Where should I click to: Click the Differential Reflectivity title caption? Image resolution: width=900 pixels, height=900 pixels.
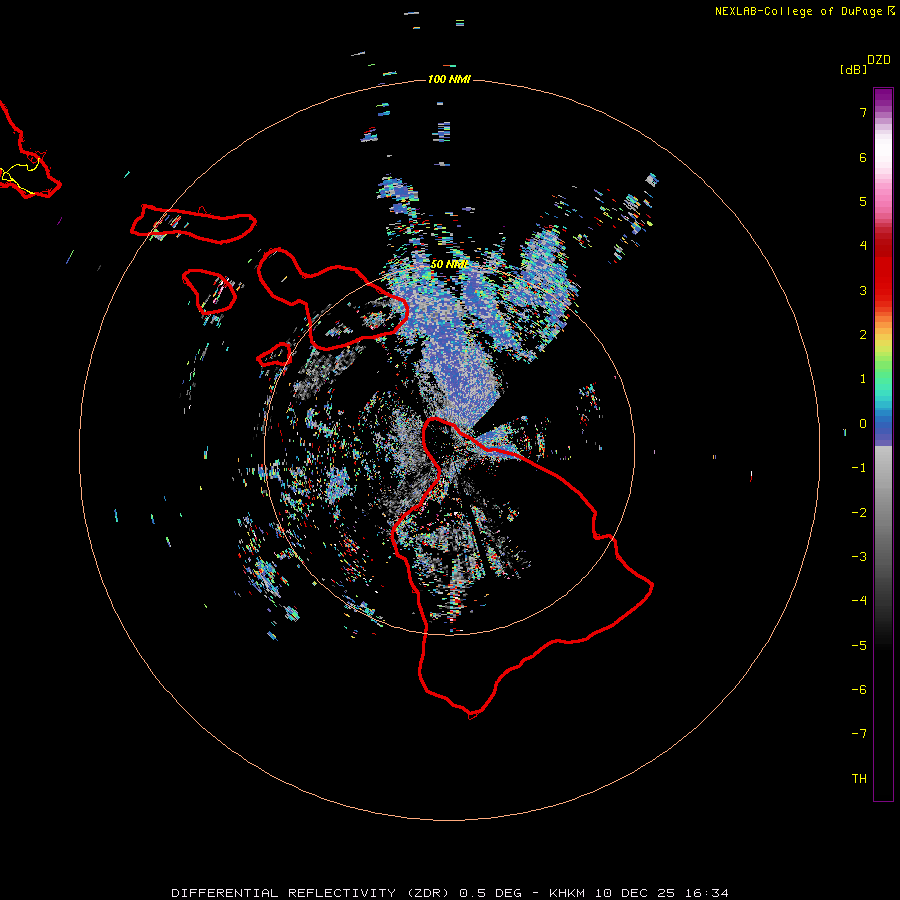click(x=450, y=893)
